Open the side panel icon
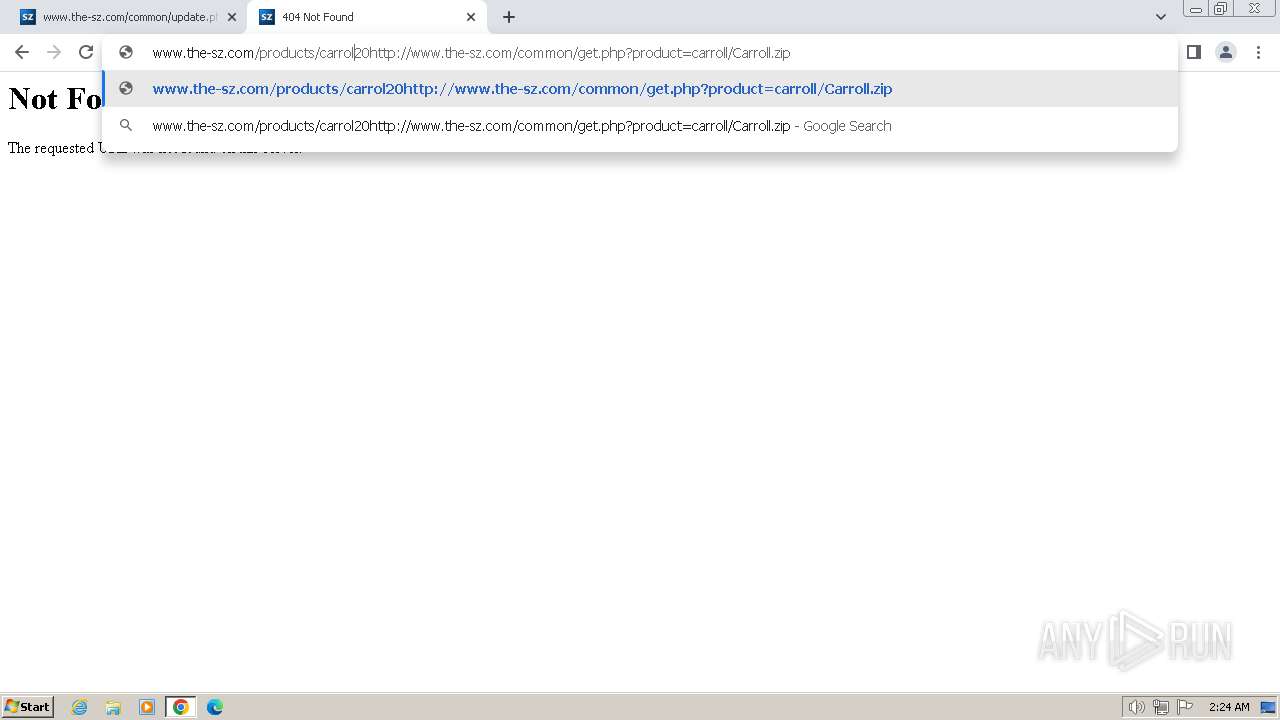The width and height of the screenshot is (1280, 720). [x=1193, y=52]
